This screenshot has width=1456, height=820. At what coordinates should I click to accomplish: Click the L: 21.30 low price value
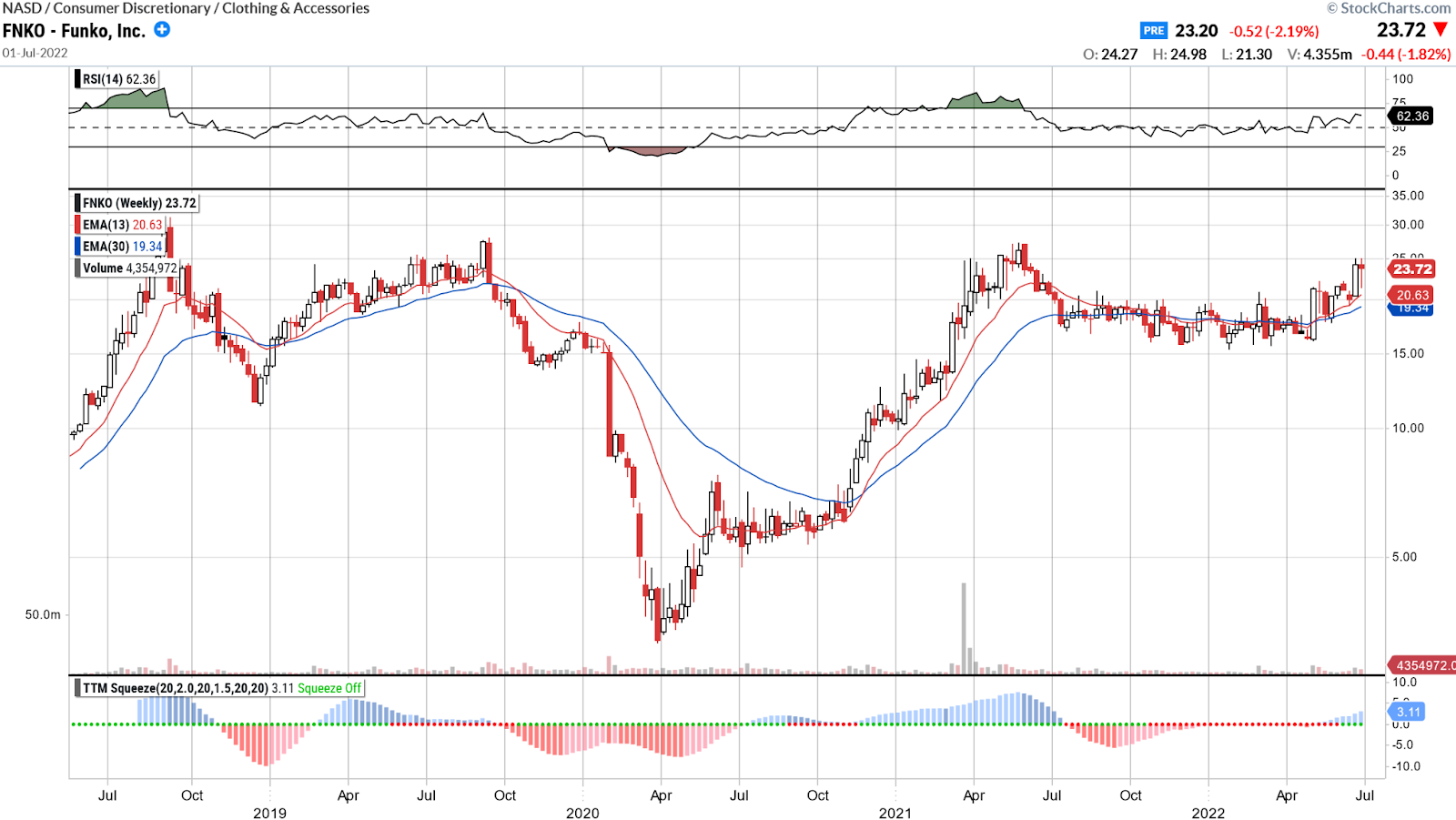1247,55
